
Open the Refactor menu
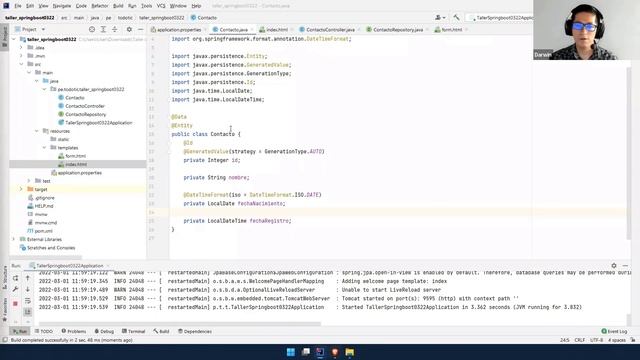tap(100, 6)
